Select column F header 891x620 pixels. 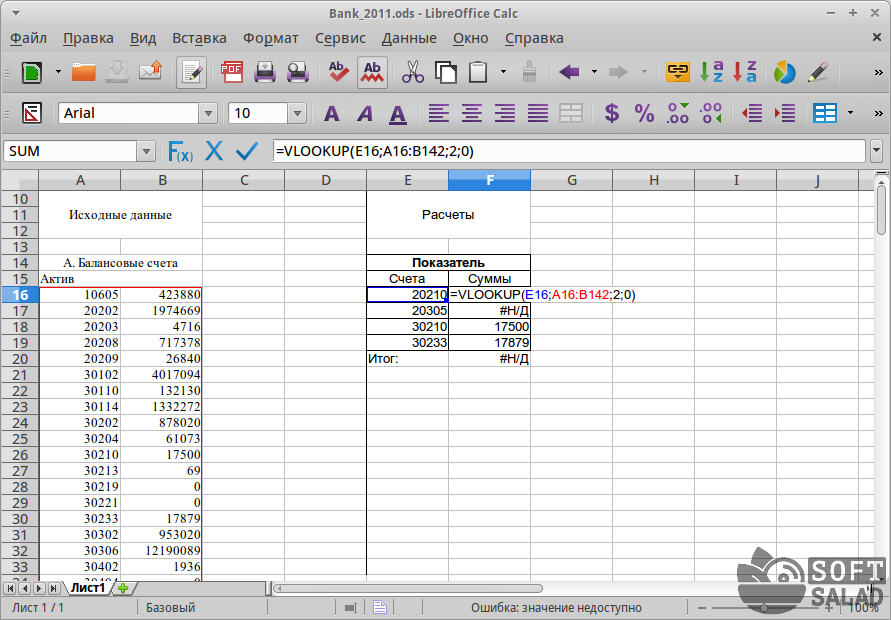click(x=490, y=180)
